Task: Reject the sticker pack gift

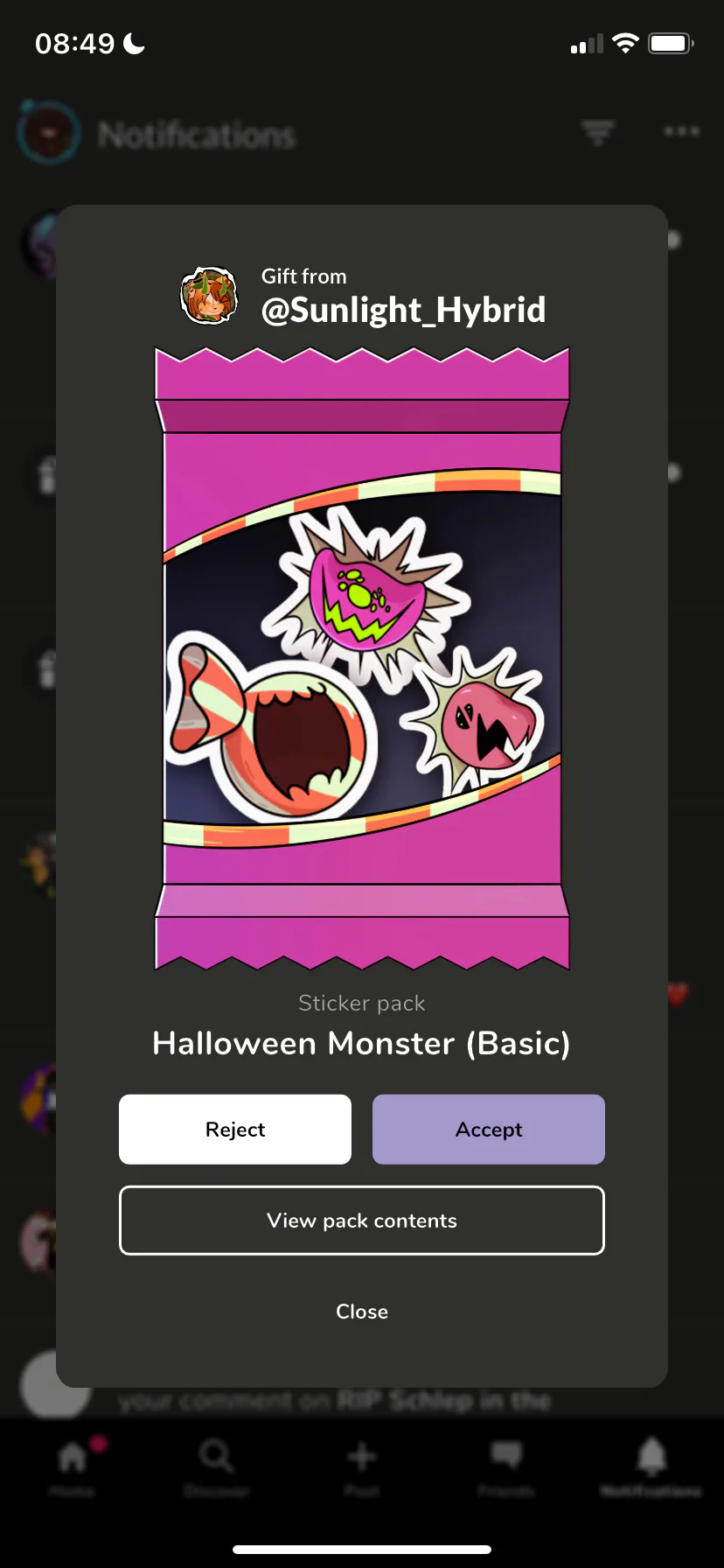Action: 235,1129
